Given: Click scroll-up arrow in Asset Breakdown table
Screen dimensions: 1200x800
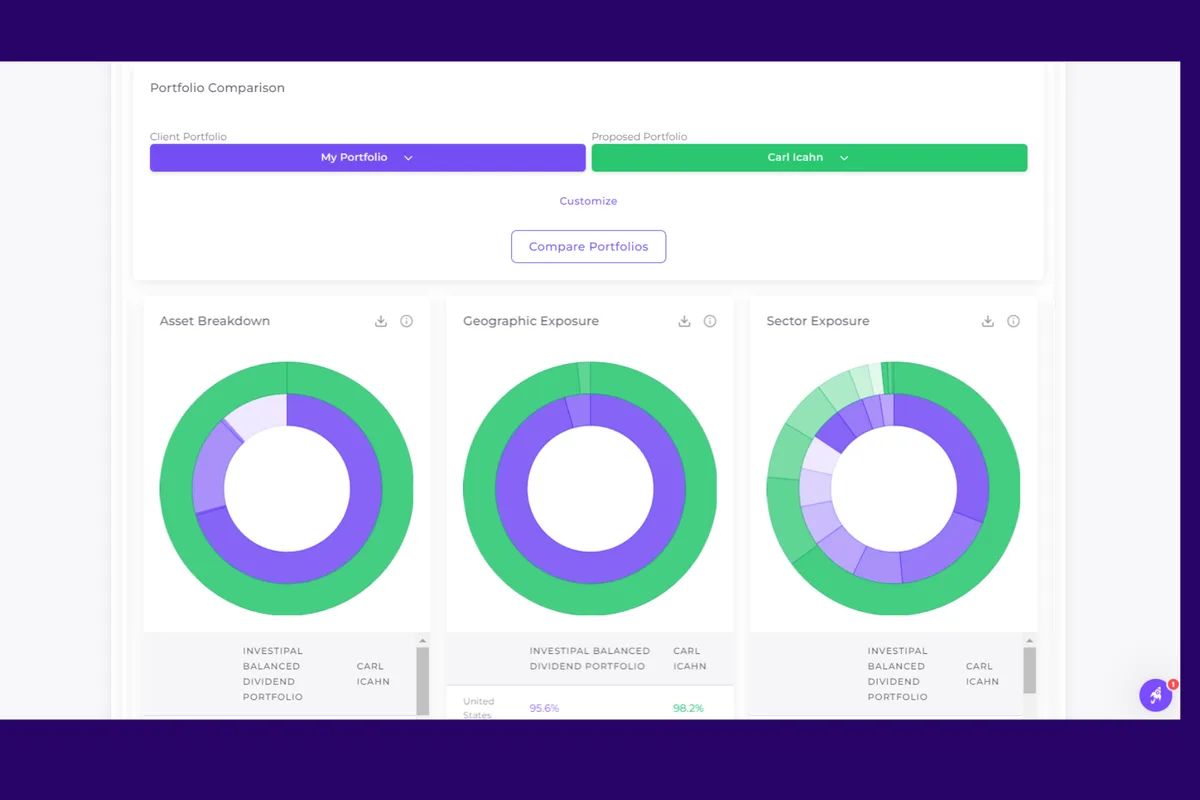Looking at the screenshot, I should click(x=422, y=640).
